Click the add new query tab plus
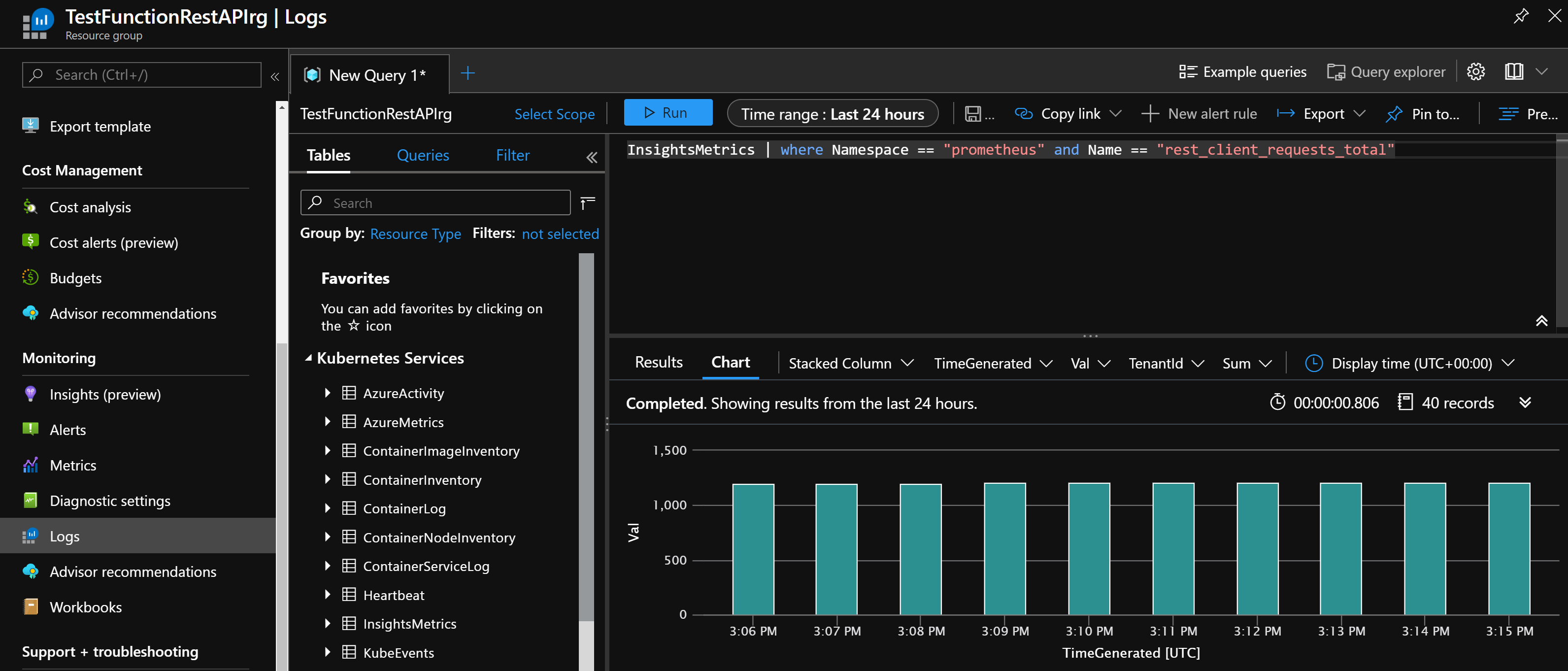This screenshot has width=1568, height=671. [x=467, y=74]
